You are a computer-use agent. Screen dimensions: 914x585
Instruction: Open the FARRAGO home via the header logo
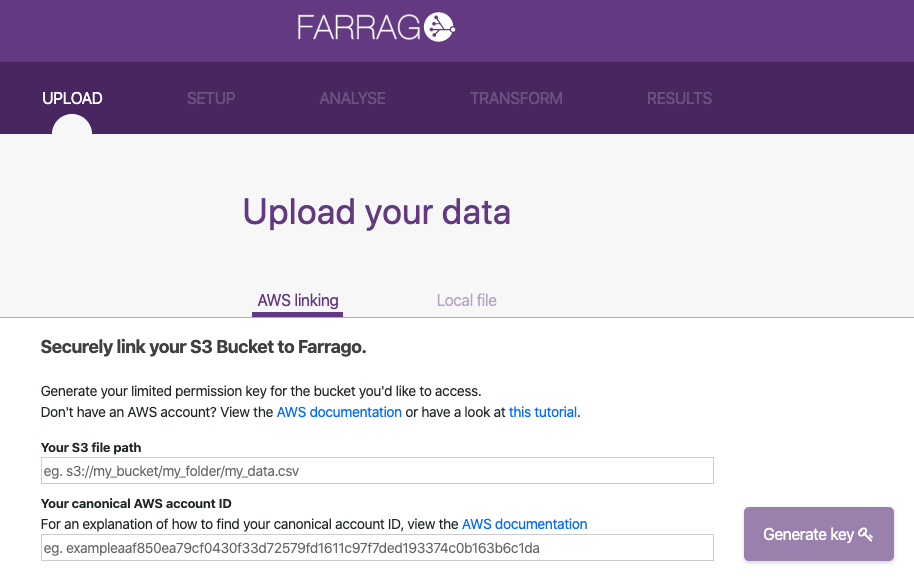click(x=375, y=26)
